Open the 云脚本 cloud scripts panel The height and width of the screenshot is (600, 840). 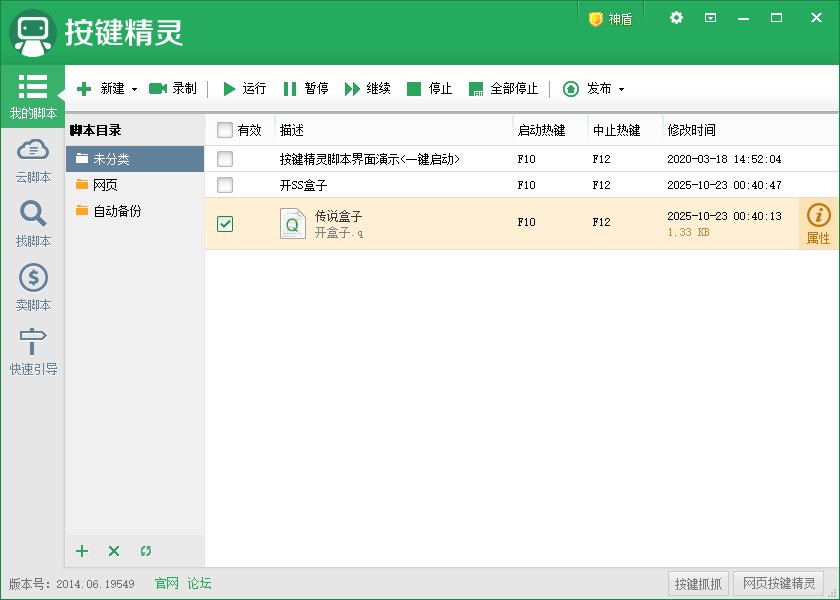pyautogui.click(x=33, y=162)
